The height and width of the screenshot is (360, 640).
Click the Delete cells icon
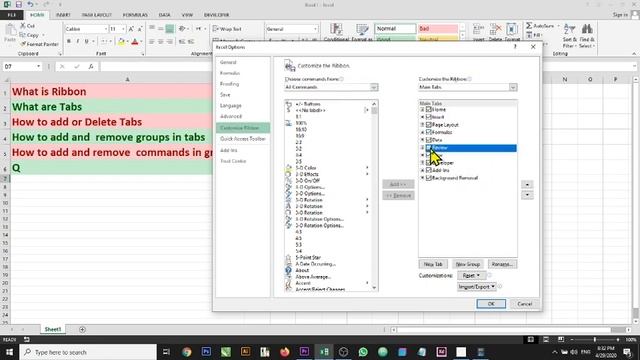[495, 30]
